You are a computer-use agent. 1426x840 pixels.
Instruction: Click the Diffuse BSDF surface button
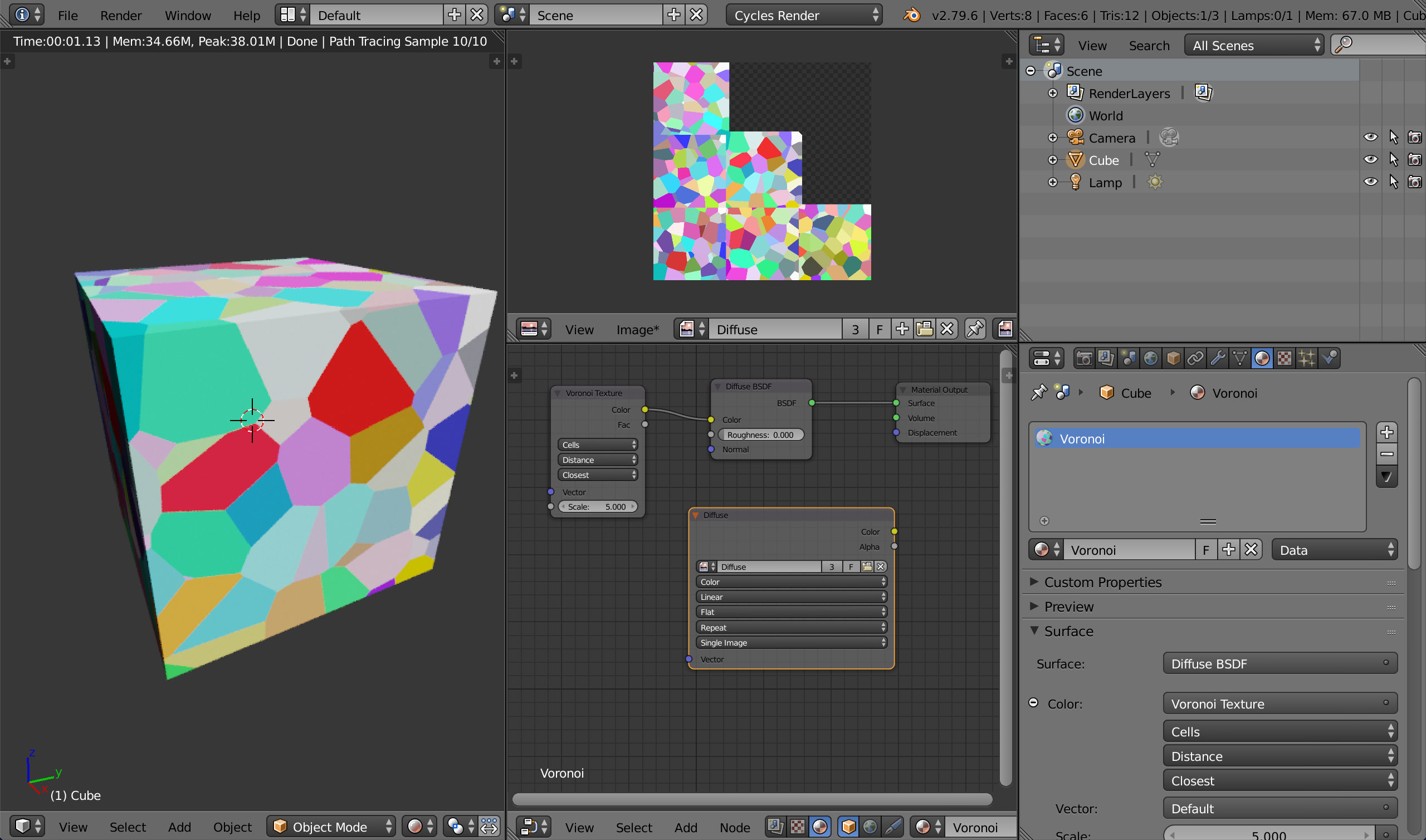coord(1280,663)
